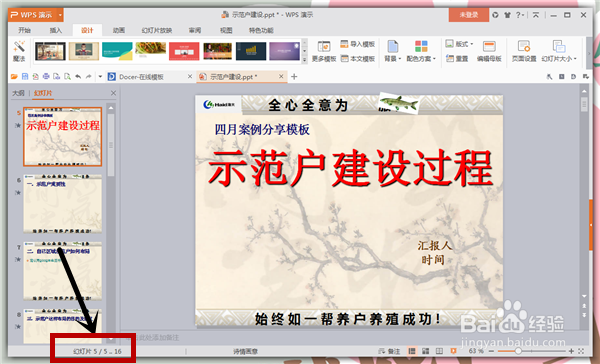Click the 备注 notes toggle
Screen dimensions: 600x364
390,351
